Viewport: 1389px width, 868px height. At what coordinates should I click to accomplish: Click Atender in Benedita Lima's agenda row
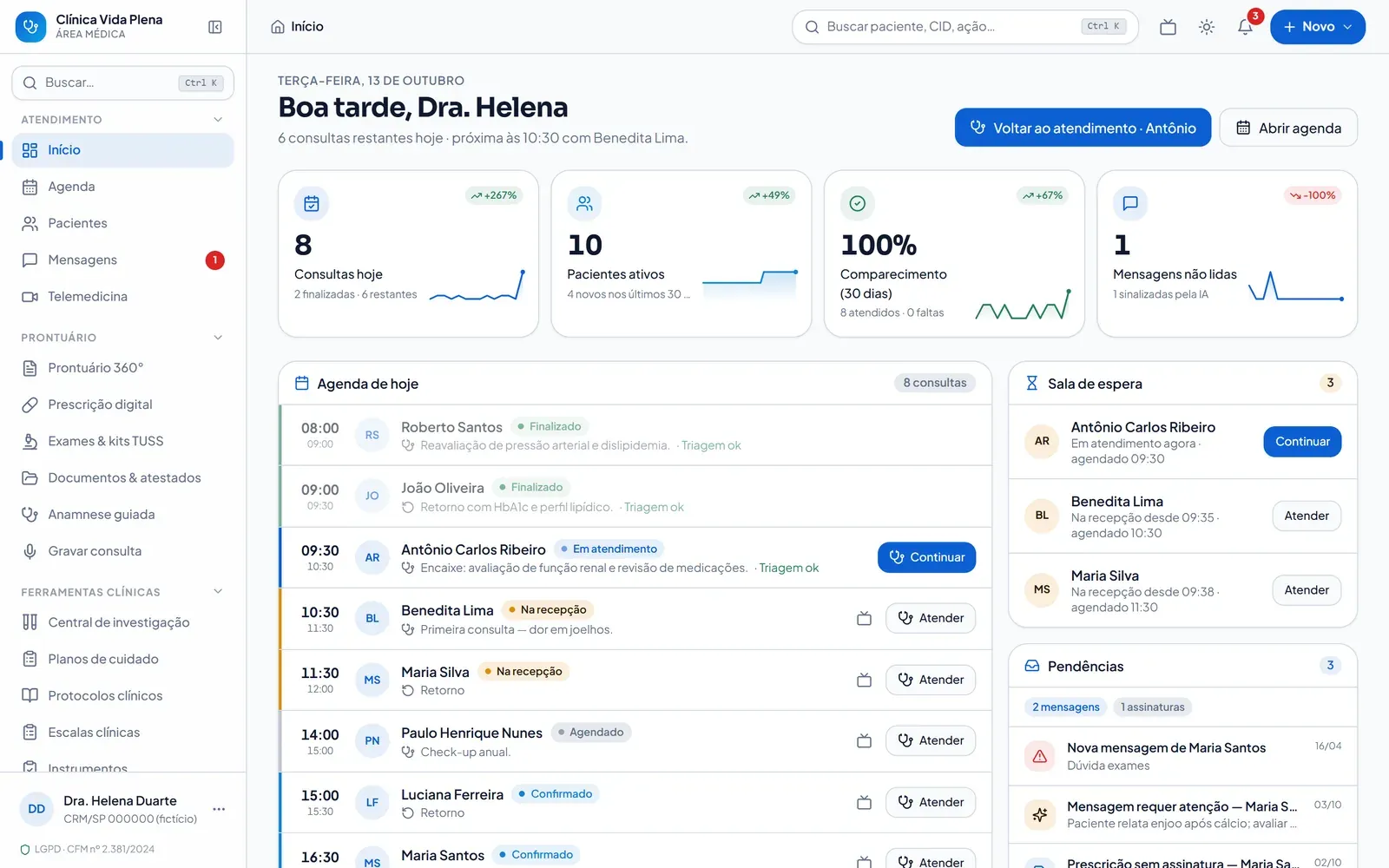pos(931,618)
